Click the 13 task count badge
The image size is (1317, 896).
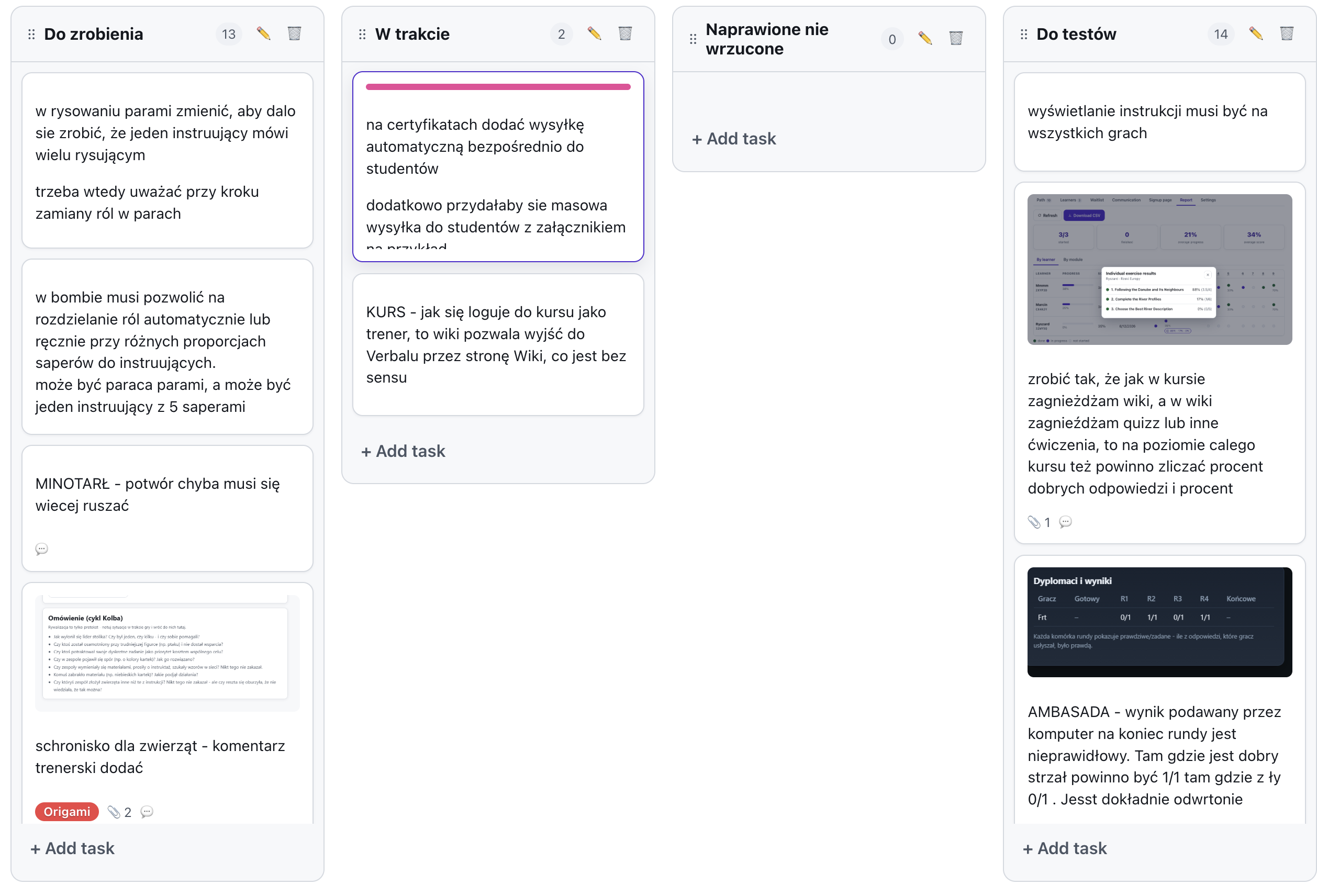click(x=228, y=34)
